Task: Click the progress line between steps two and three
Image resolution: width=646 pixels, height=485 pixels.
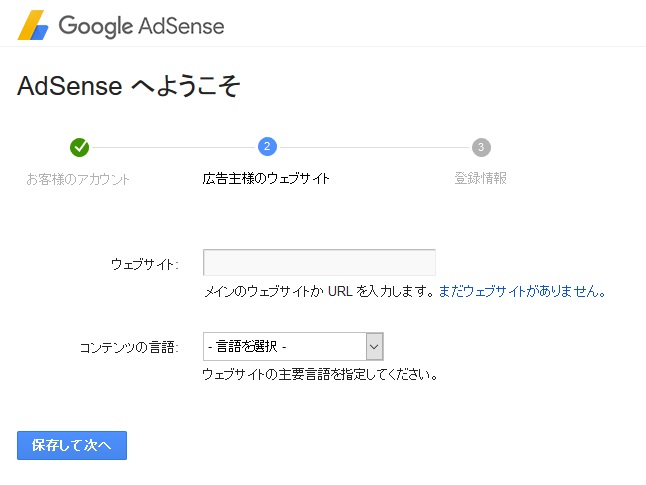Action: click(374, 147)
